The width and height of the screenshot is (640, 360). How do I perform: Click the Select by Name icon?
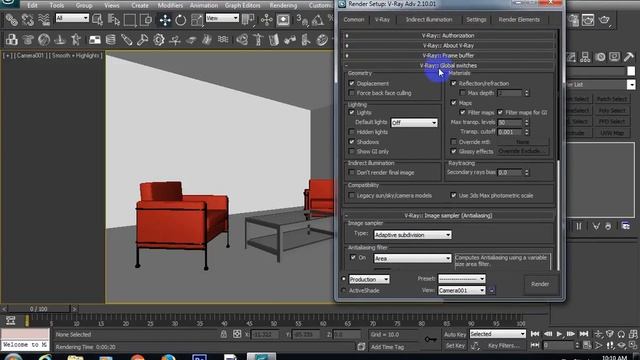click(x=114, y=20)
